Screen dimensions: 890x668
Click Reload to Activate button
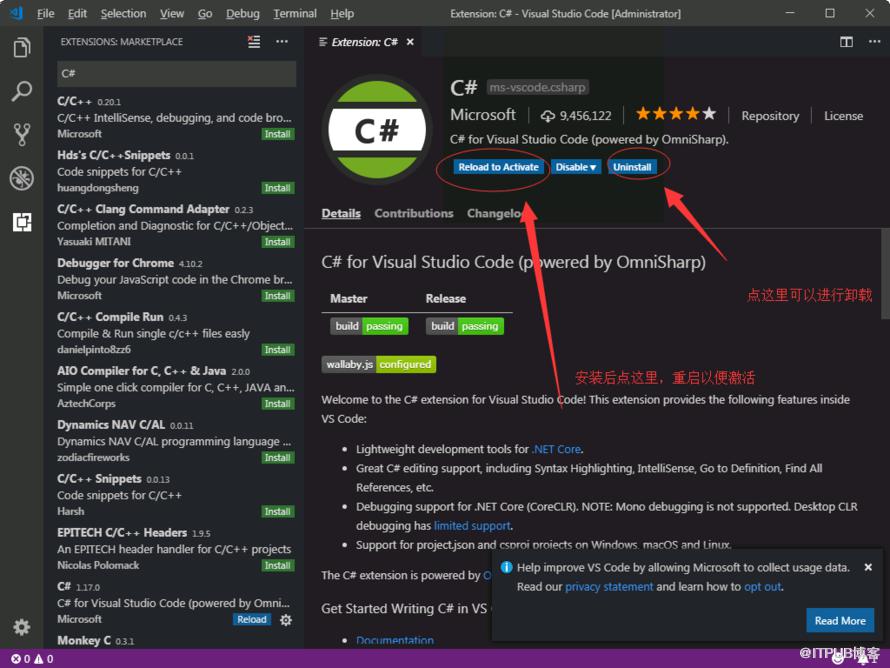(x=498, y=167)
